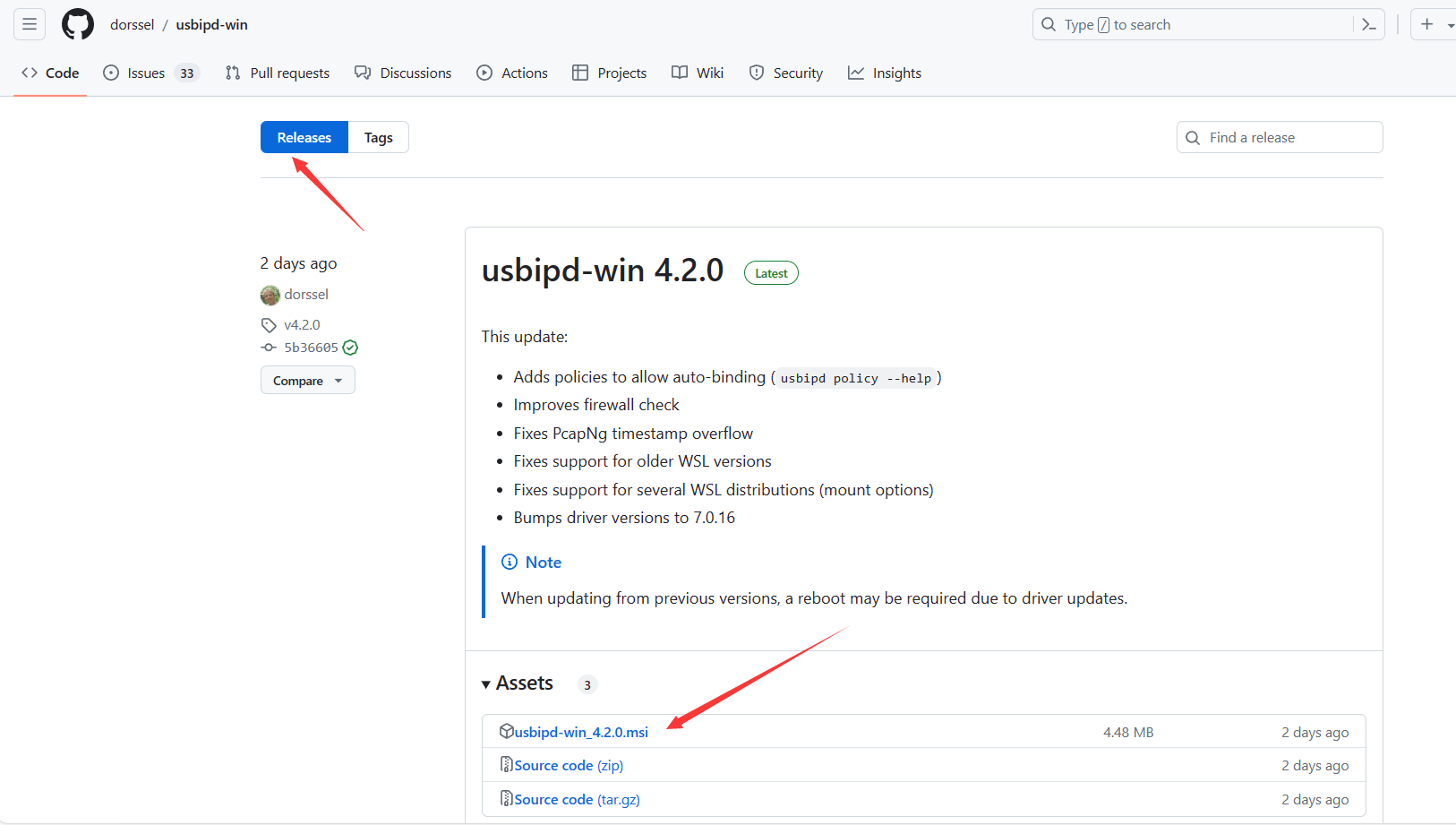Switch between Releases and Tags by selecting Tags
Viewport: 1456px width, 825px height.
(378, 137)
